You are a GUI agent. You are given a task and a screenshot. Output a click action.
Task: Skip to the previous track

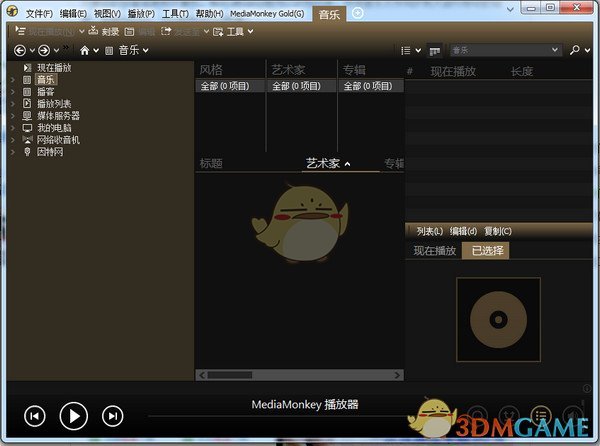coord(34,416)
